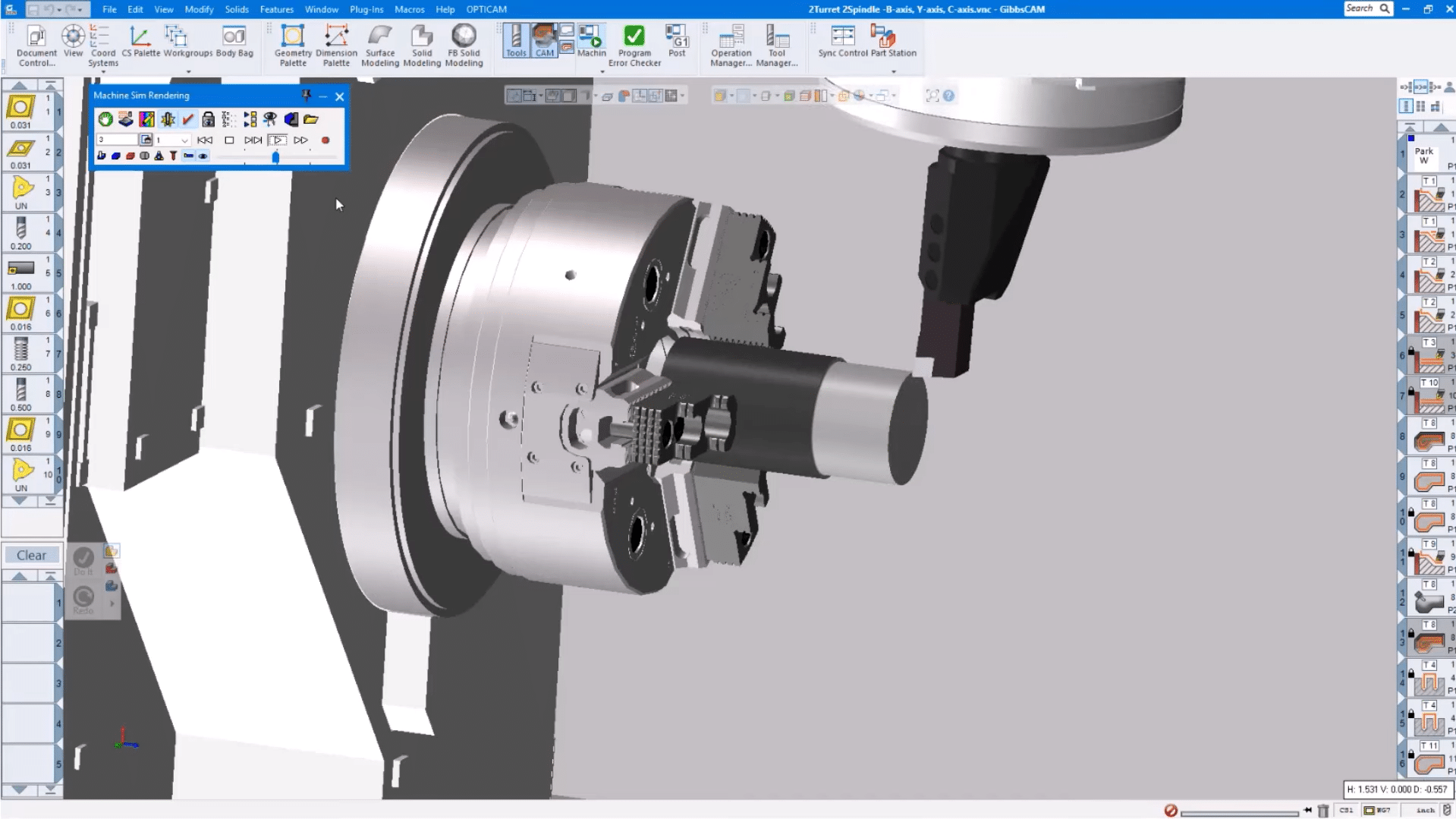Image resolution: width=1456 pixels, height=819 pixels.
Task: Click the simulation speed slider handle
Action: pos(275,157)
